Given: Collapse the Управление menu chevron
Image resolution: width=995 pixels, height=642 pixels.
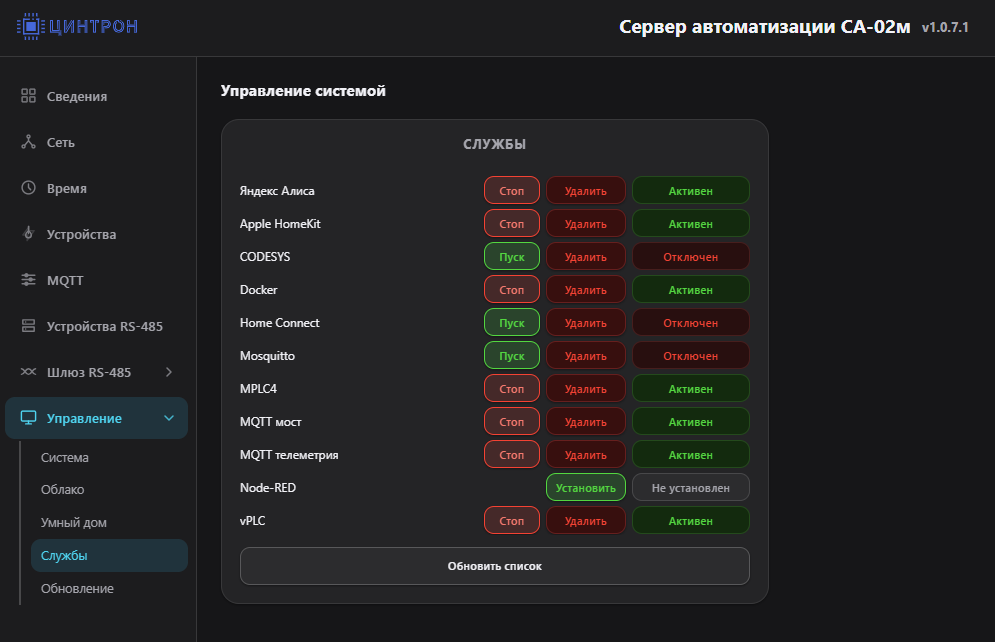Looking at the screenshot, I should (x=169, y=418).
